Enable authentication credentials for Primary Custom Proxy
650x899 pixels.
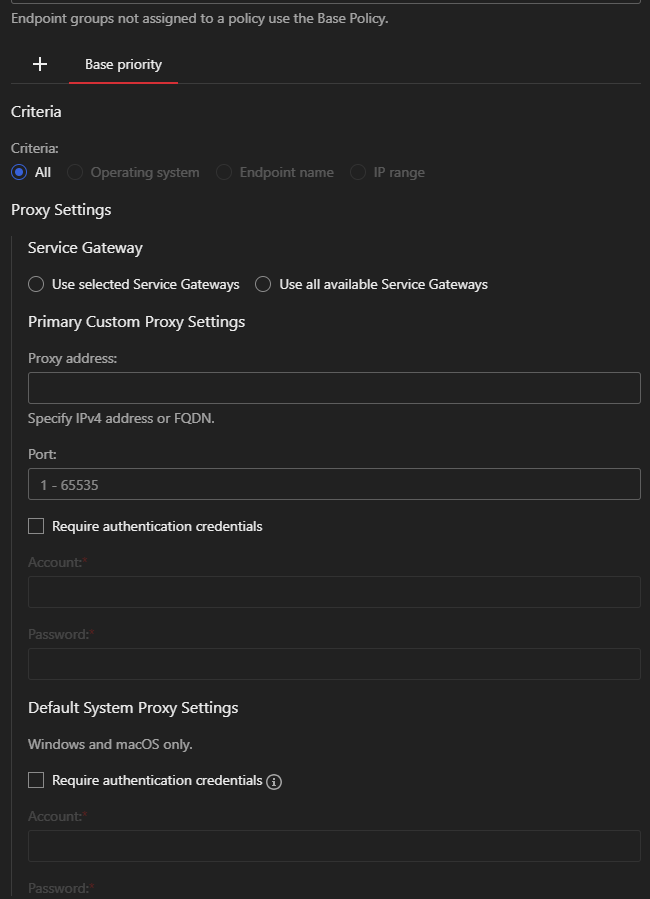37,526
